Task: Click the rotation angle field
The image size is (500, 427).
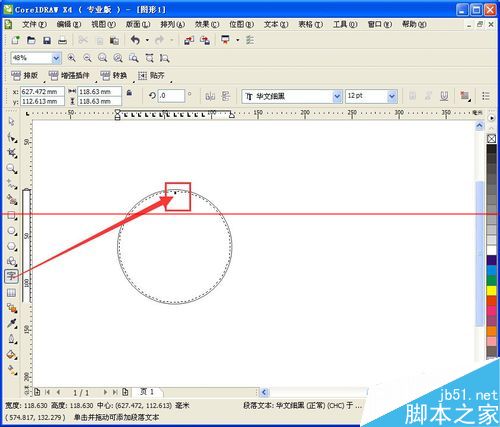Action: (x=171, y=96)
